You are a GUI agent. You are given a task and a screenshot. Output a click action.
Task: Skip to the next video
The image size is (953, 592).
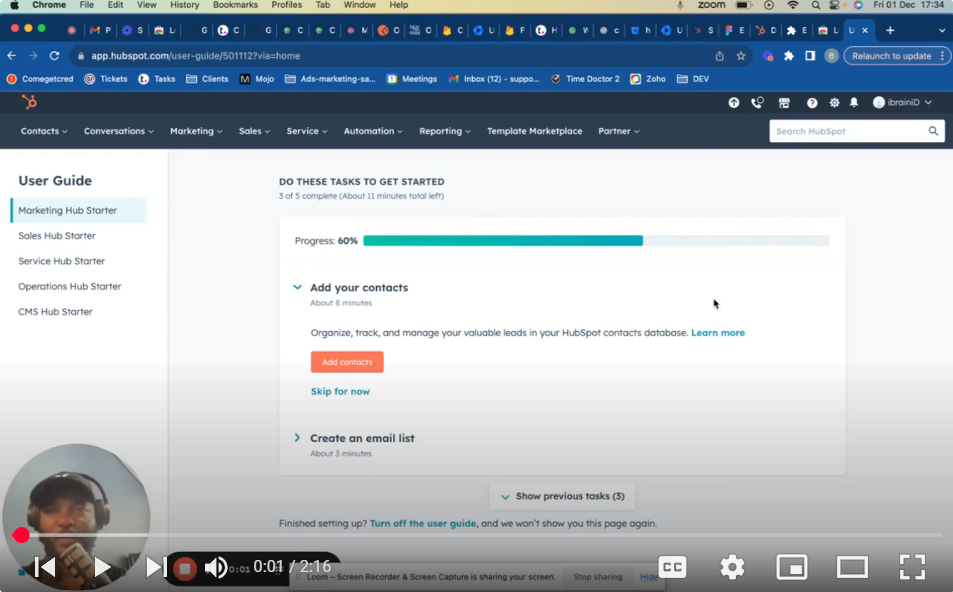click(156, 567)
